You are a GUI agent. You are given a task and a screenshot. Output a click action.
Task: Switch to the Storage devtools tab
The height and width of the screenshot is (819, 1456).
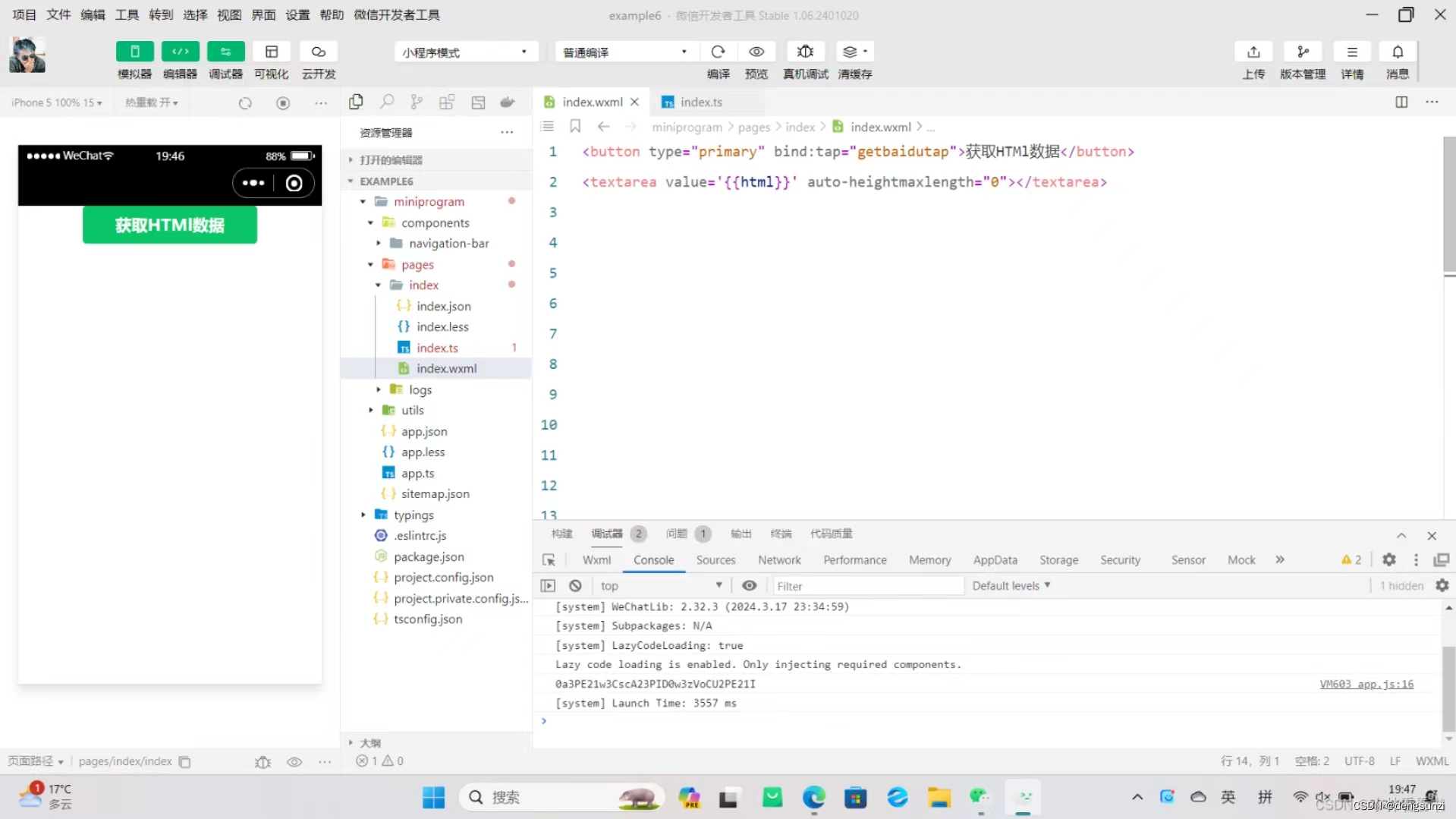point(1058,560)
